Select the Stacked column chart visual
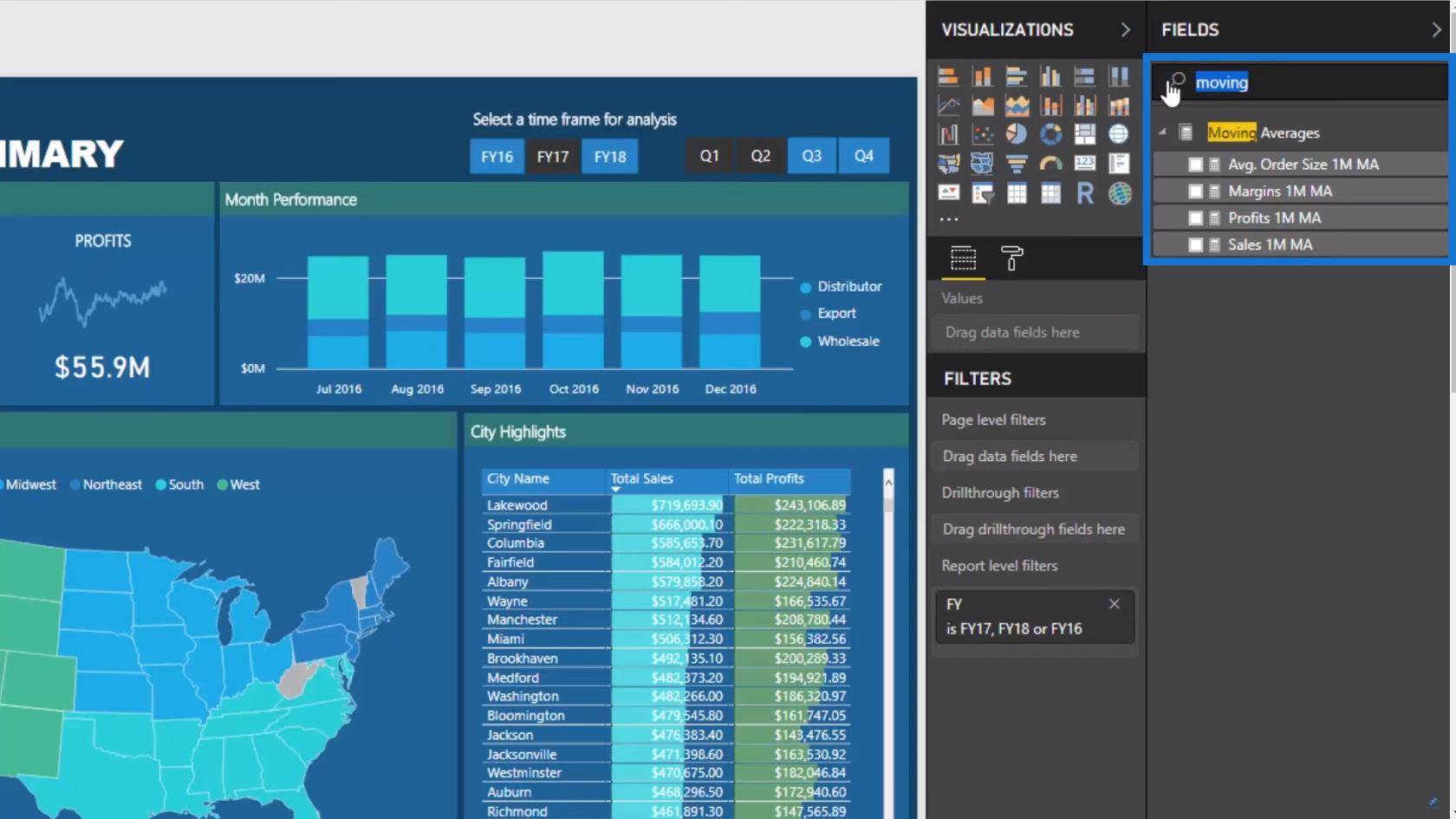The image size is (1456, 819). pos(983,77)
